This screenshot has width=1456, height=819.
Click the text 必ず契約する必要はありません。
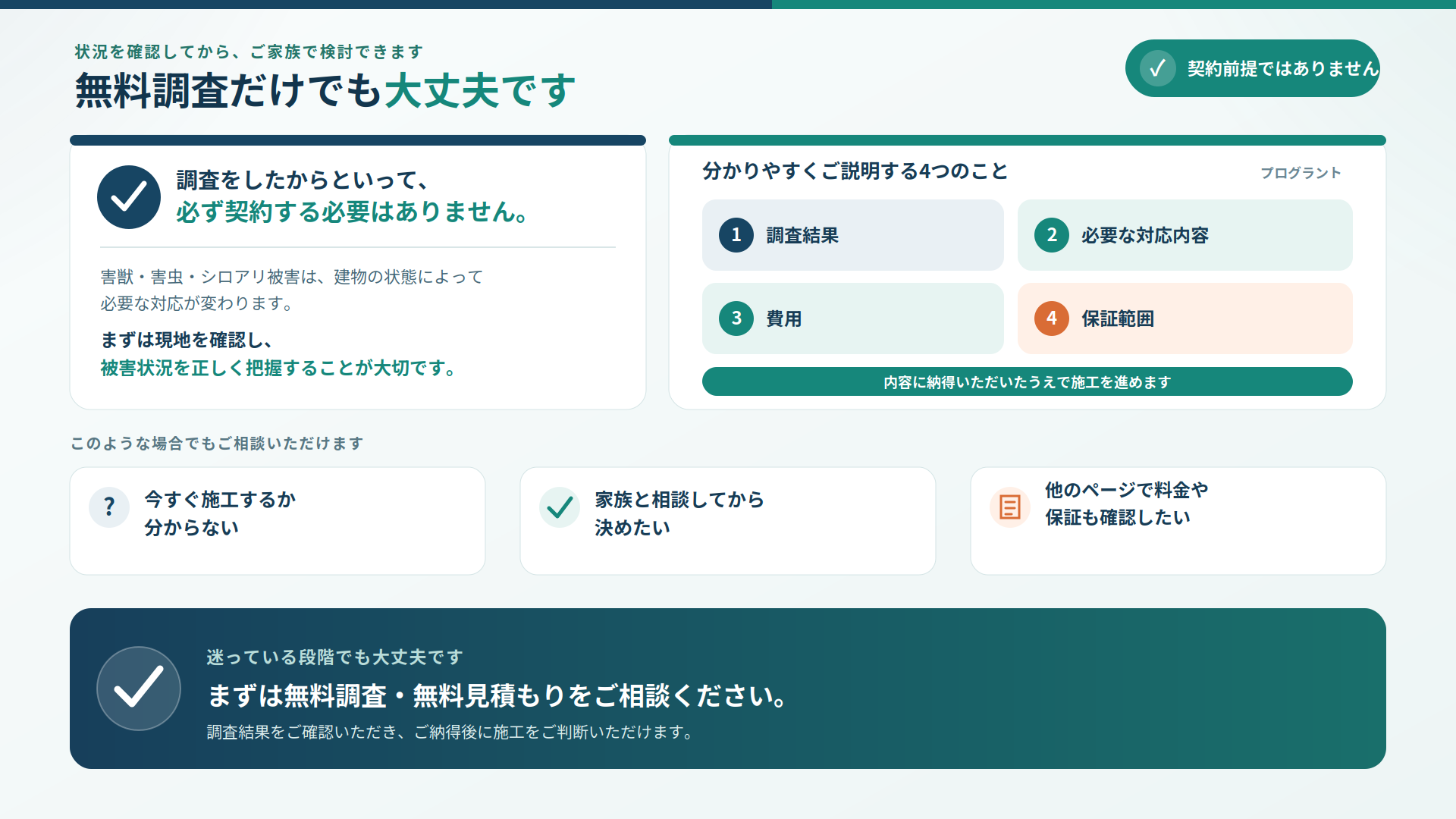353,212
